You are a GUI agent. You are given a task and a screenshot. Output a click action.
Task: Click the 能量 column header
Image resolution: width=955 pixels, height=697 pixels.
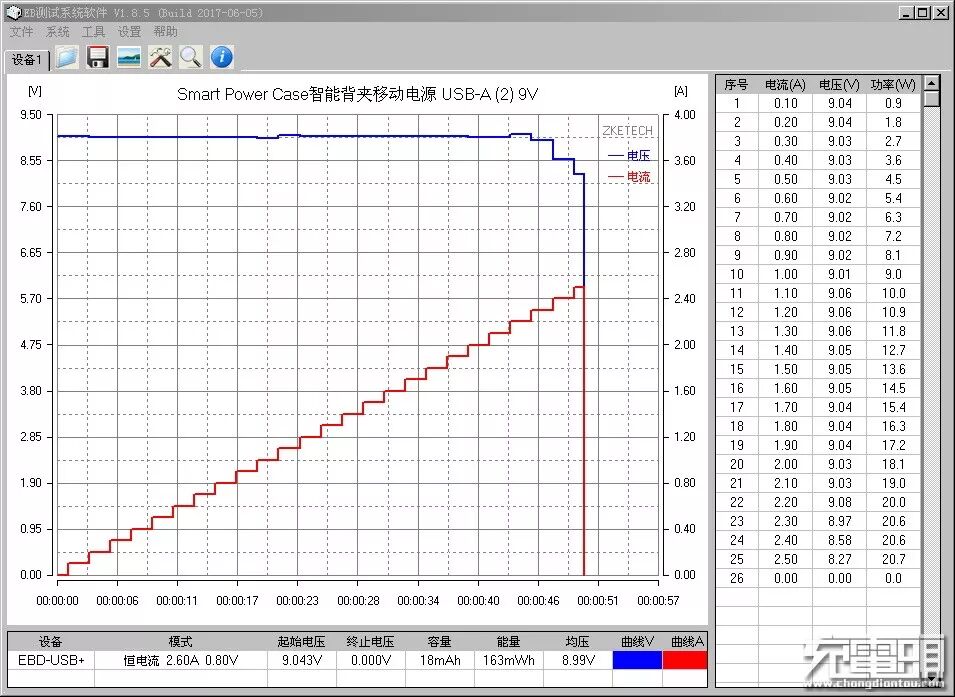point(509,642)
